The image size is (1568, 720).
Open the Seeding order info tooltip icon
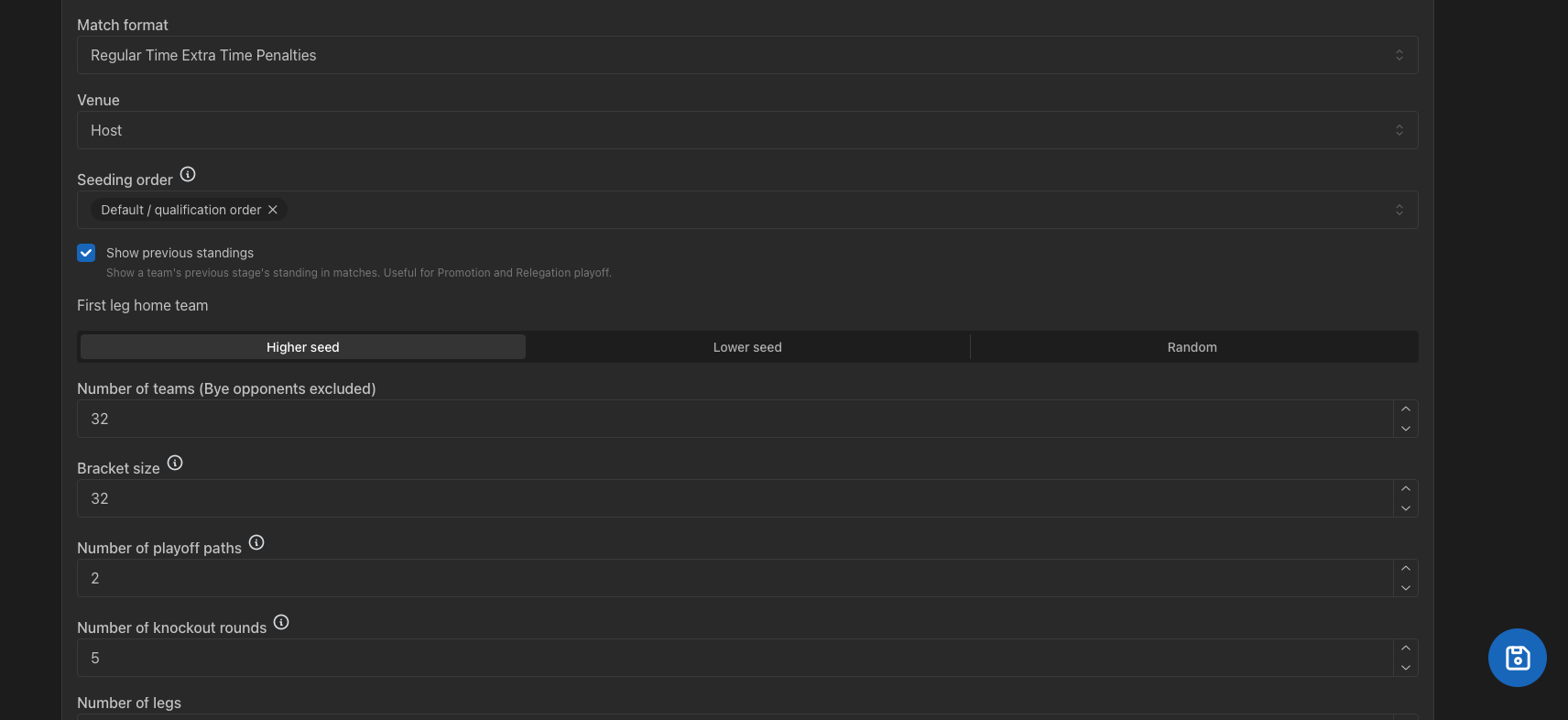[x=188, y=174]
